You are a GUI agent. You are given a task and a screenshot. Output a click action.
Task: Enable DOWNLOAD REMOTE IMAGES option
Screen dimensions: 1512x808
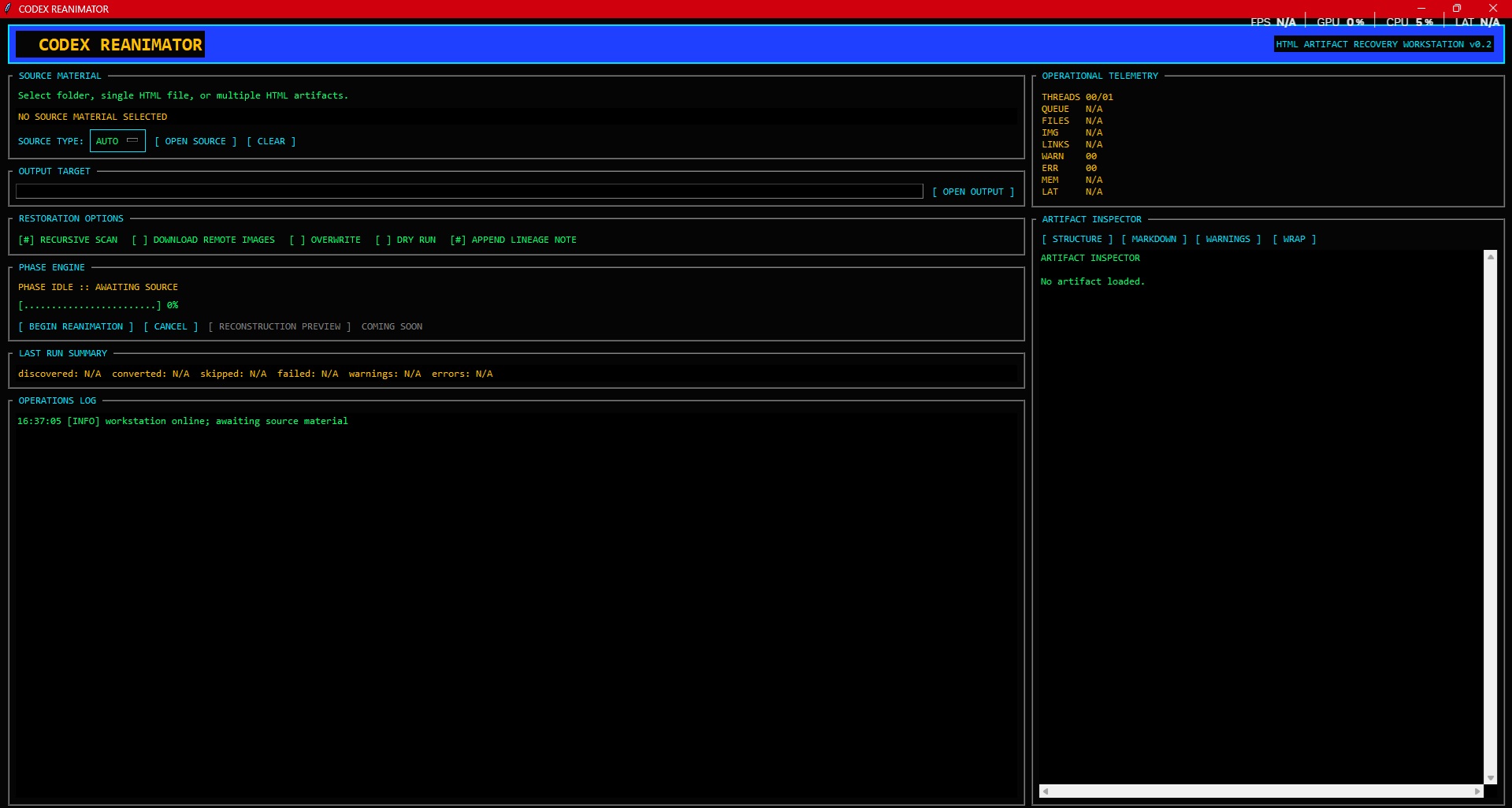pyautogui.click(x=203, y=240)
